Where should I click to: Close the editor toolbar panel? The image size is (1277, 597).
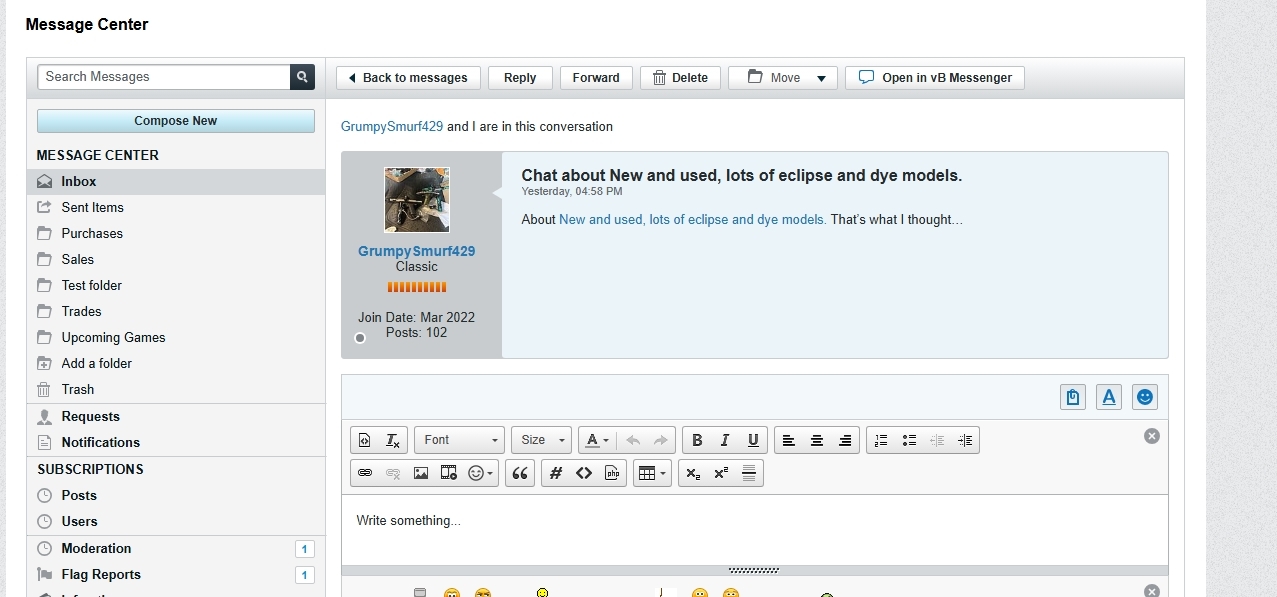coord(1152,436)
